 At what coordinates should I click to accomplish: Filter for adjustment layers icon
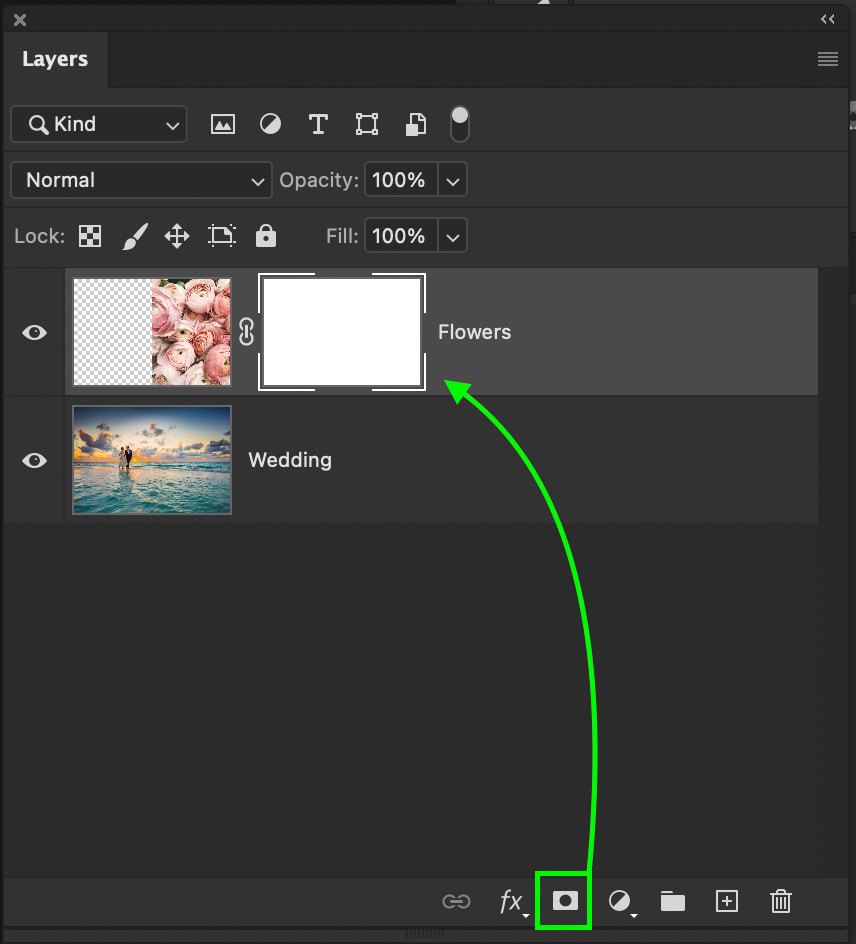[270, 125]
